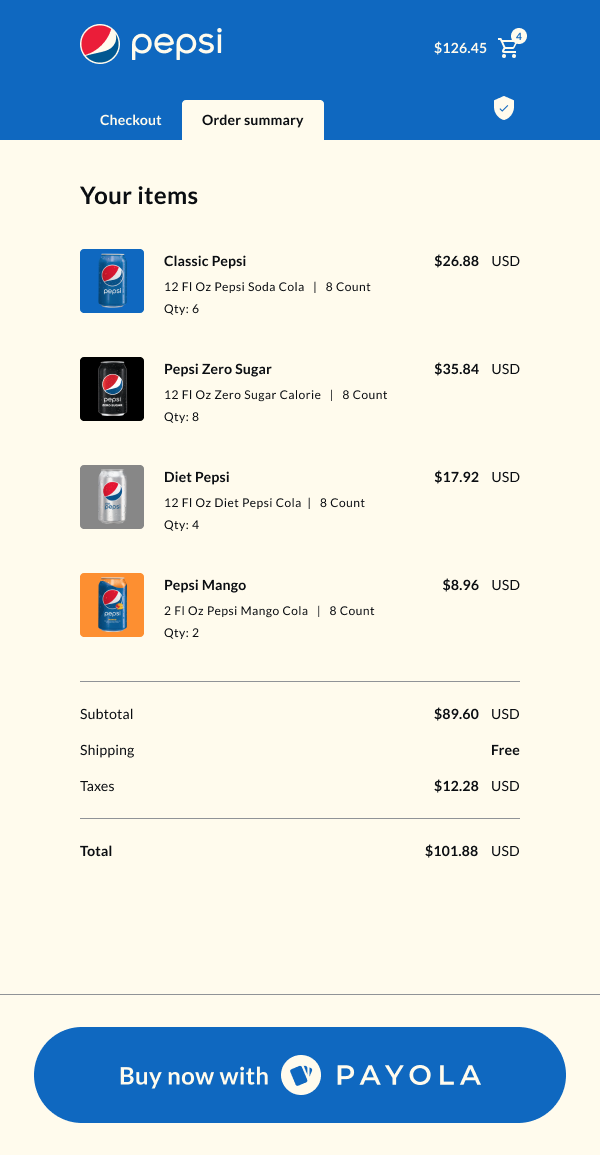Viewport: 600px width, 1155px height.
Task: Click the $101.88 total amount
Action: pos(451,851)
